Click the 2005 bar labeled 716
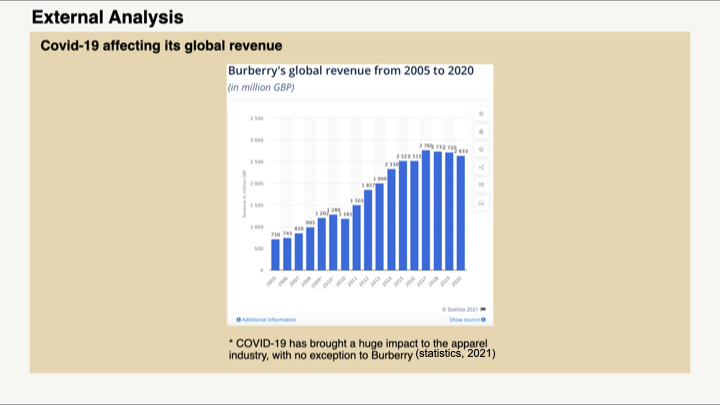This screenshot has height=405, width=720. click(x=276, y=254)
